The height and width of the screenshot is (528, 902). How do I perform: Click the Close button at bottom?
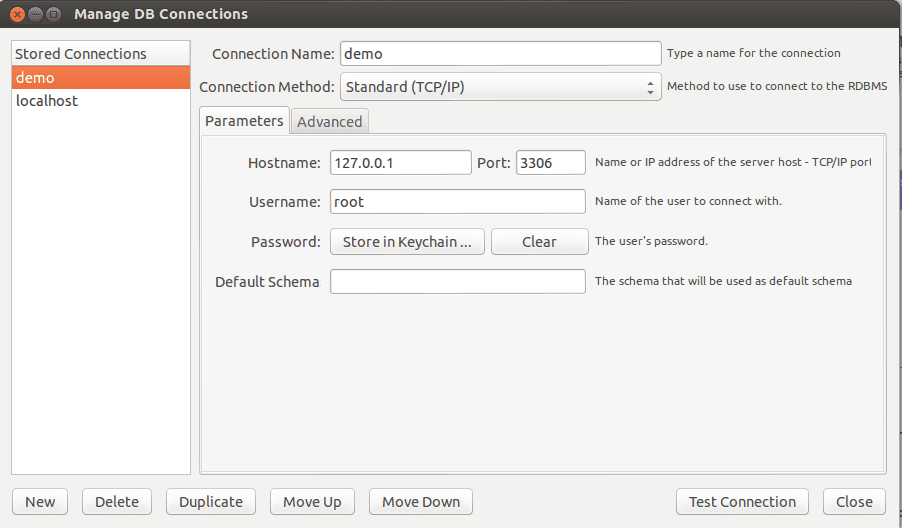(x=854, y=502)
